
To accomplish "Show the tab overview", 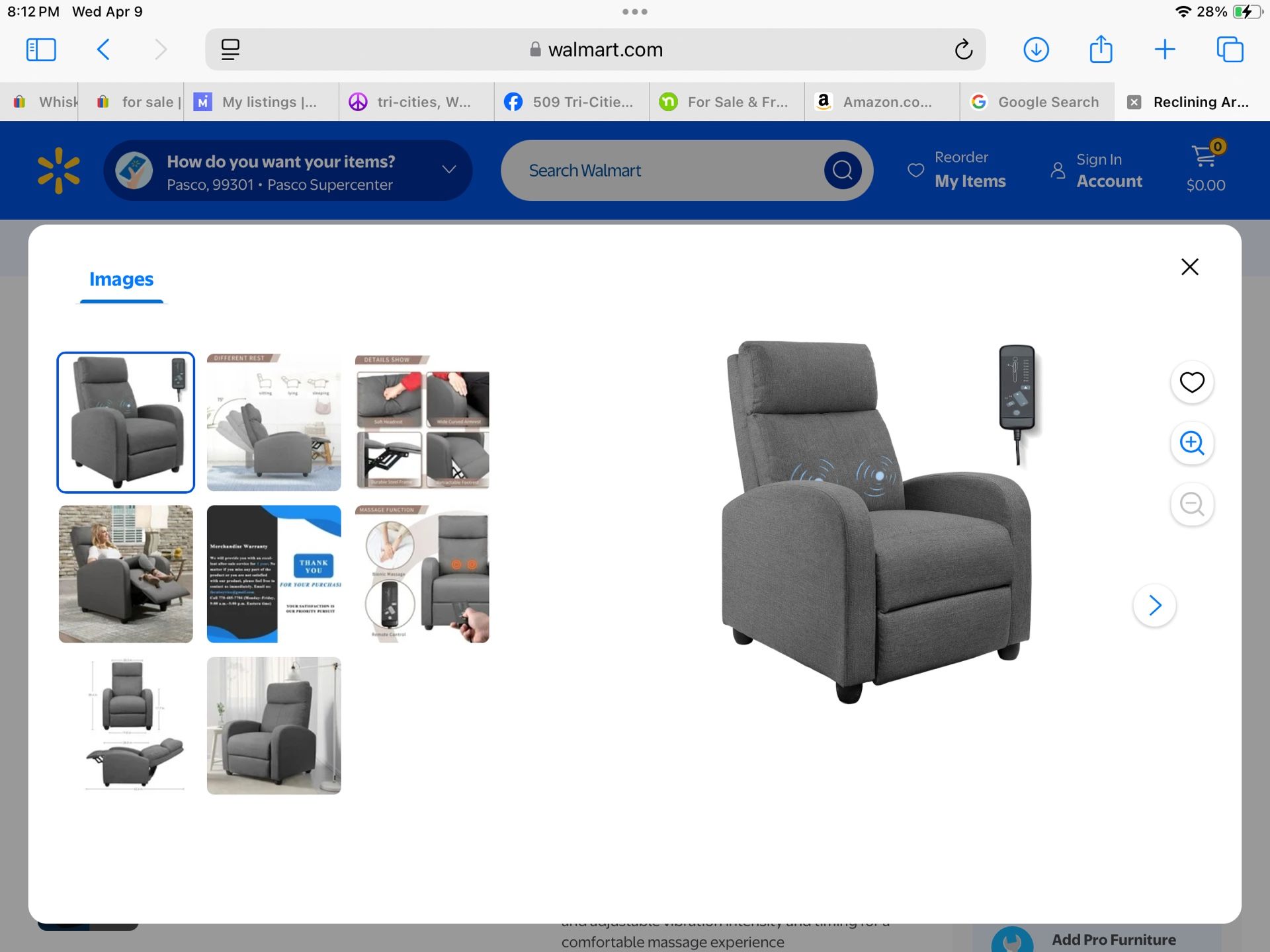I will pyautogui.click(x=1230, y=50).
